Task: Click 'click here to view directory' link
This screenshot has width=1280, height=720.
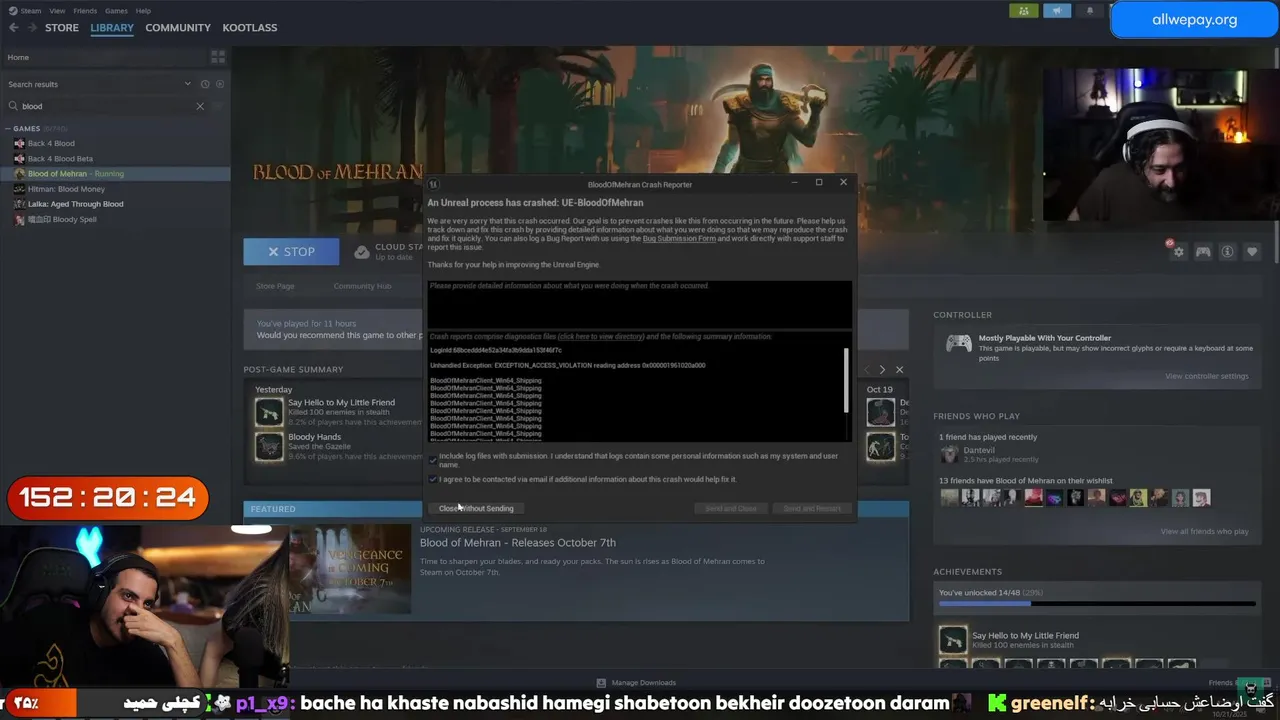Action: tap(601, 337)
